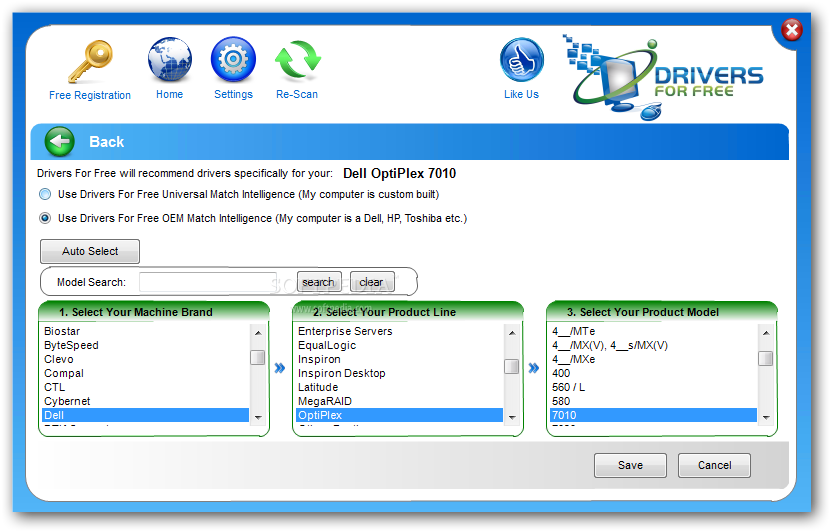Select Cybernet in brand list
The height and width of the screenshot is (532, 831).
[145, 401]
